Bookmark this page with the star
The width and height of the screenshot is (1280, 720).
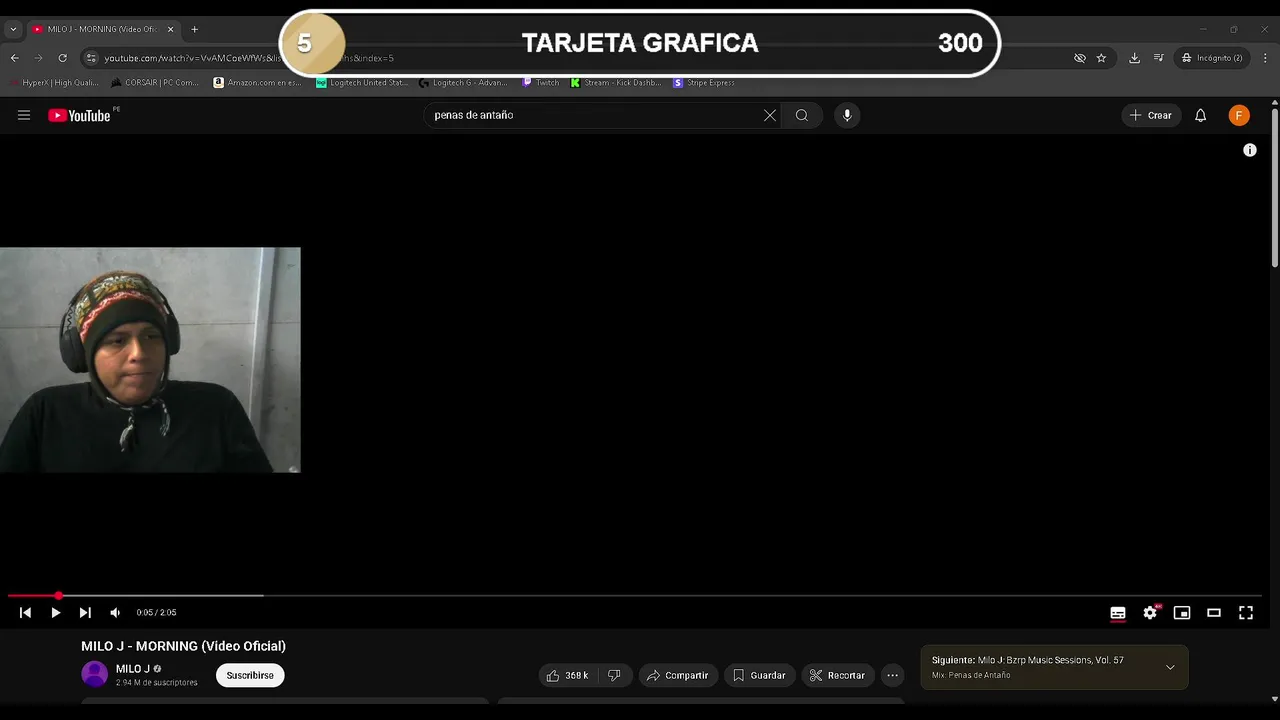[1102, 58]
